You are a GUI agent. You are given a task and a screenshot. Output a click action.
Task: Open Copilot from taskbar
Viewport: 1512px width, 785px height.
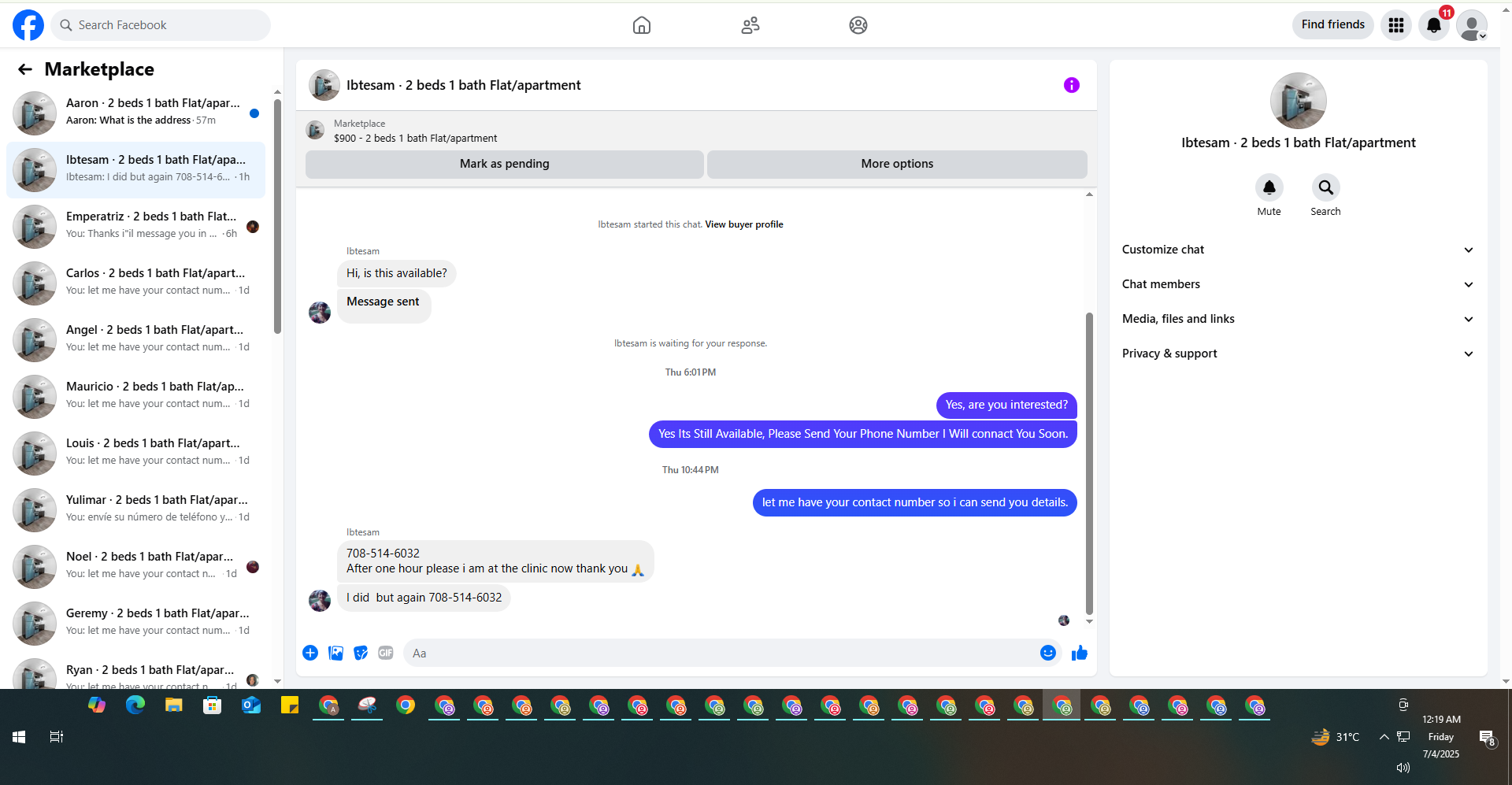(x=97, y=705)
